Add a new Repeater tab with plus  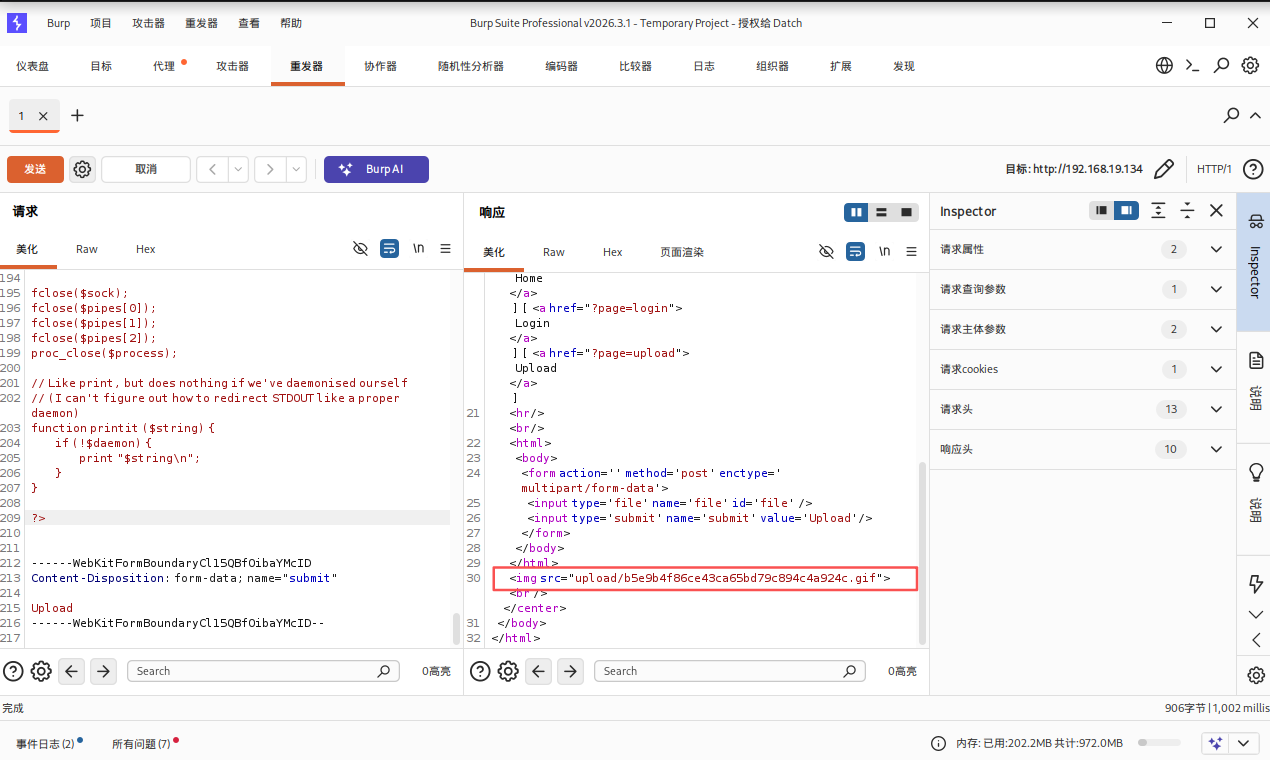(77, 116)
